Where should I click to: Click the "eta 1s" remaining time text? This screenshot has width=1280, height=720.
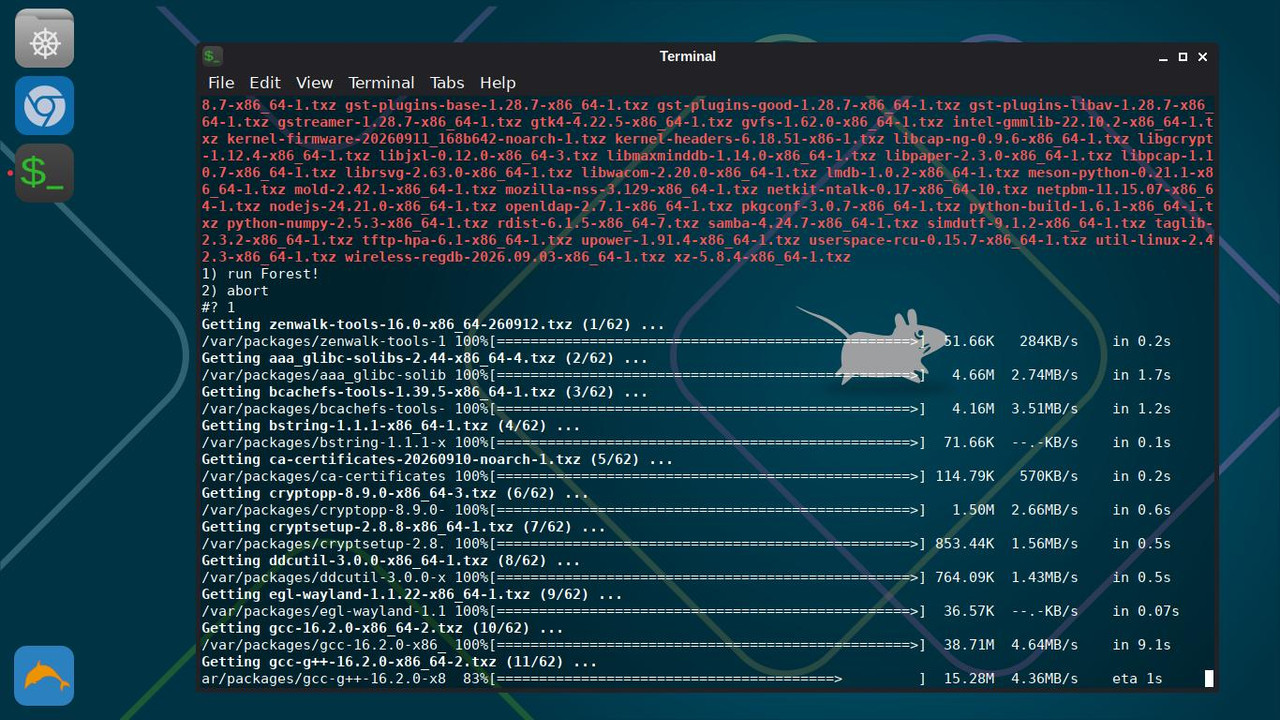(1137, 679)
